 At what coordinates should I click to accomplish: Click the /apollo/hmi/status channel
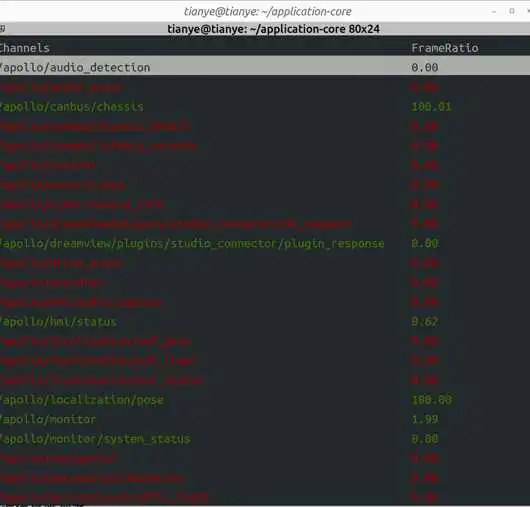click(58, 322)
